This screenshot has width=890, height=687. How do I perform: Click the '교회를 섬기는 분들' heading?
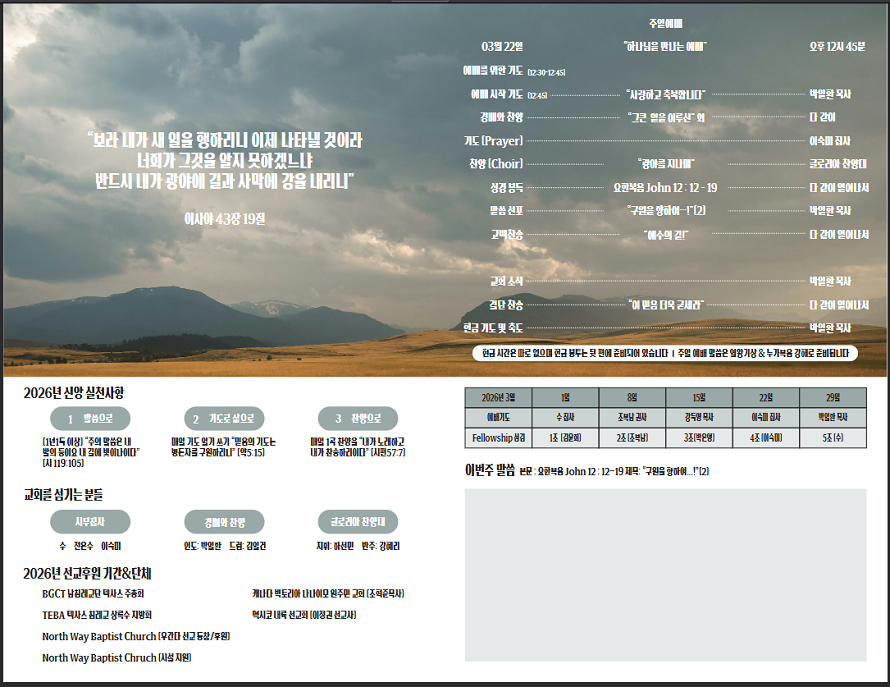[63, 495]
